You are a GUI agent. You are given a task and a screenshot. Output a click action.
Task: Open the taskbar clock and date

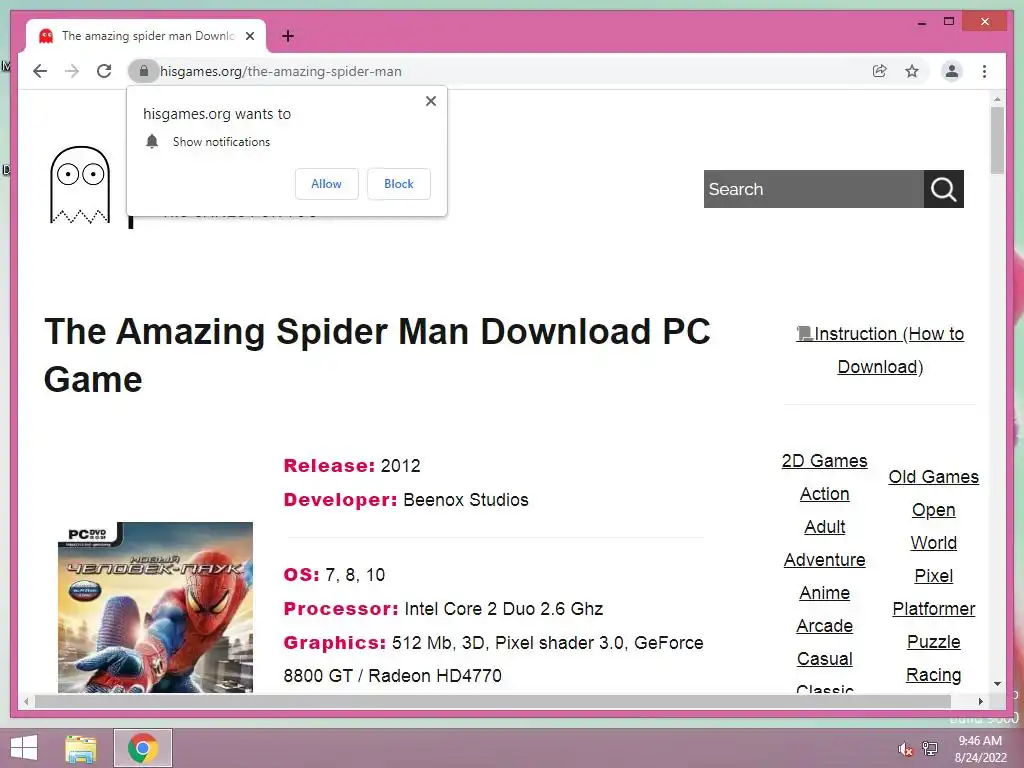coord(980,749)
